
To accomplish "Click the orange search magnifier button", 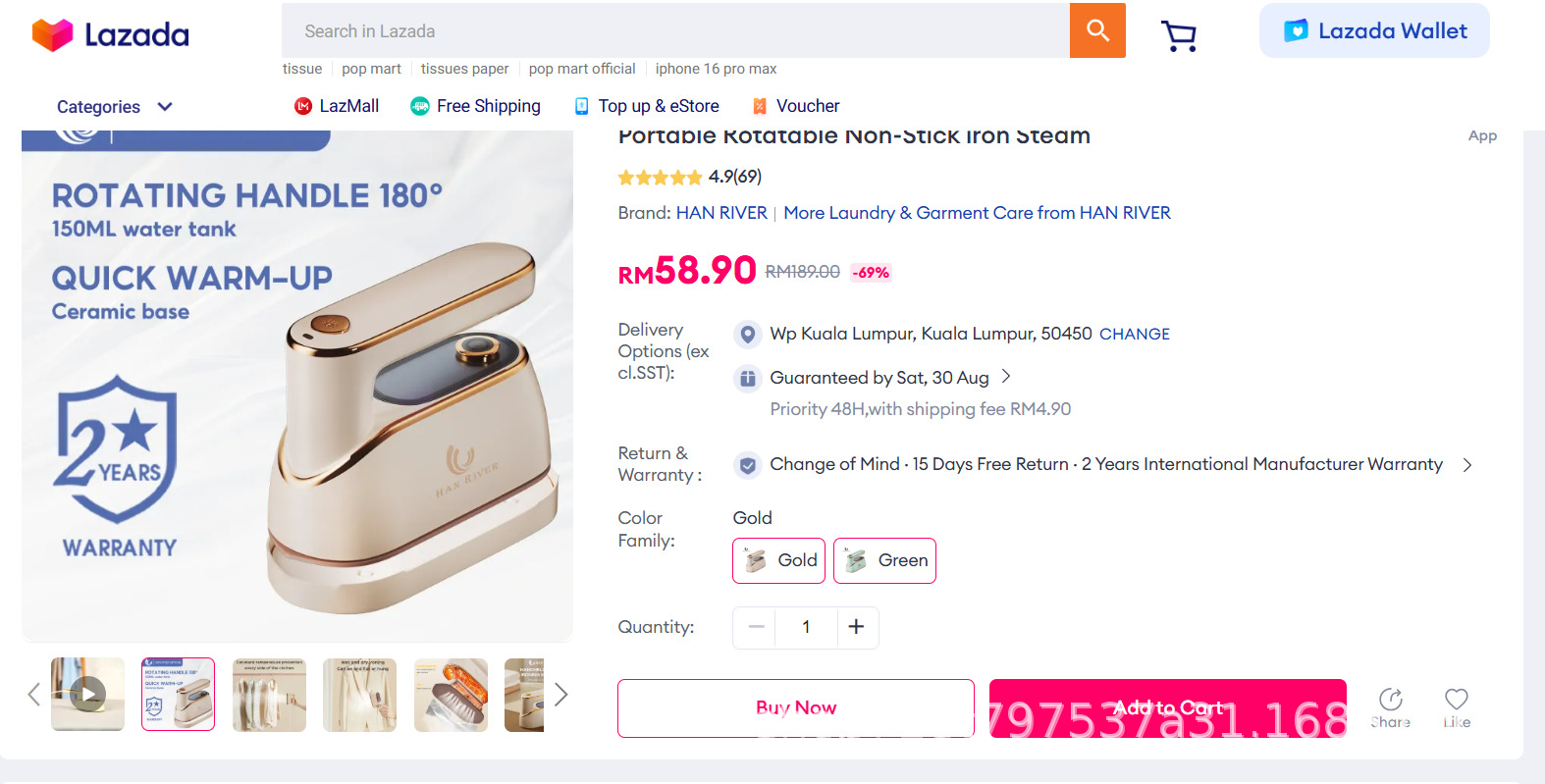I will (x=1097, y=30).
